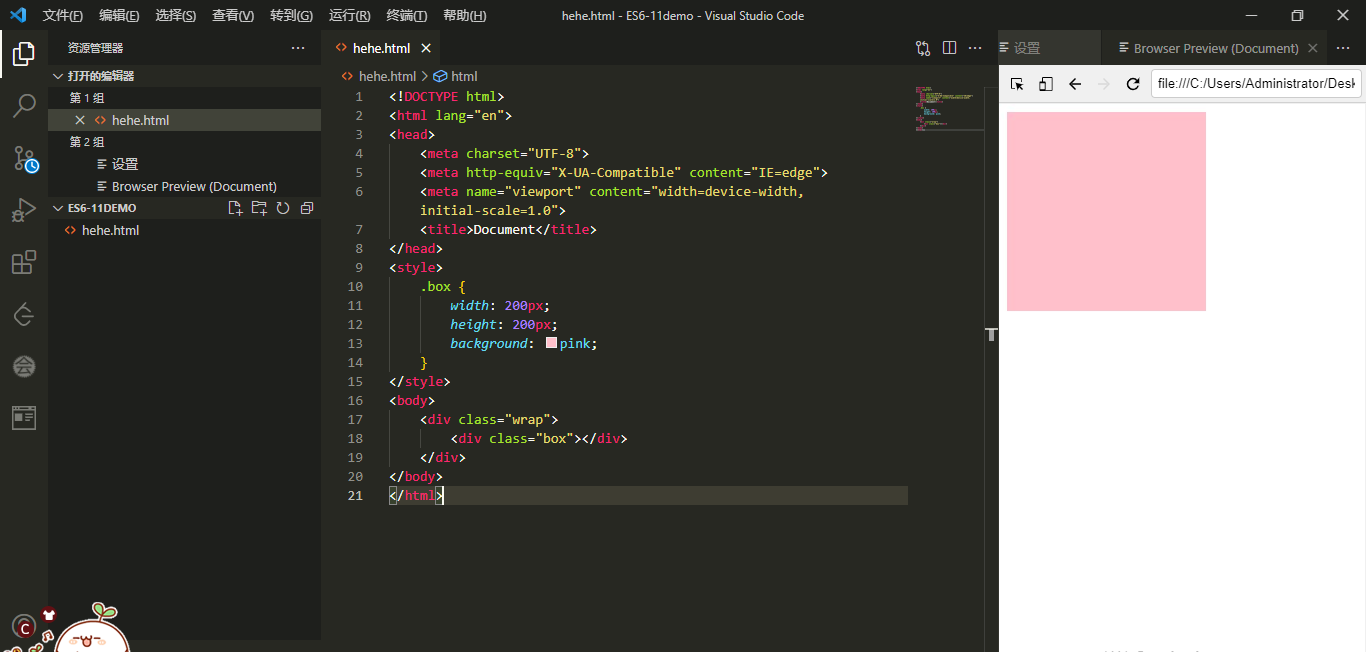The width and height of the screenshot is (1366, 652).
Task: Open the Run and Debug panel
Action: [x=24, y=210]
